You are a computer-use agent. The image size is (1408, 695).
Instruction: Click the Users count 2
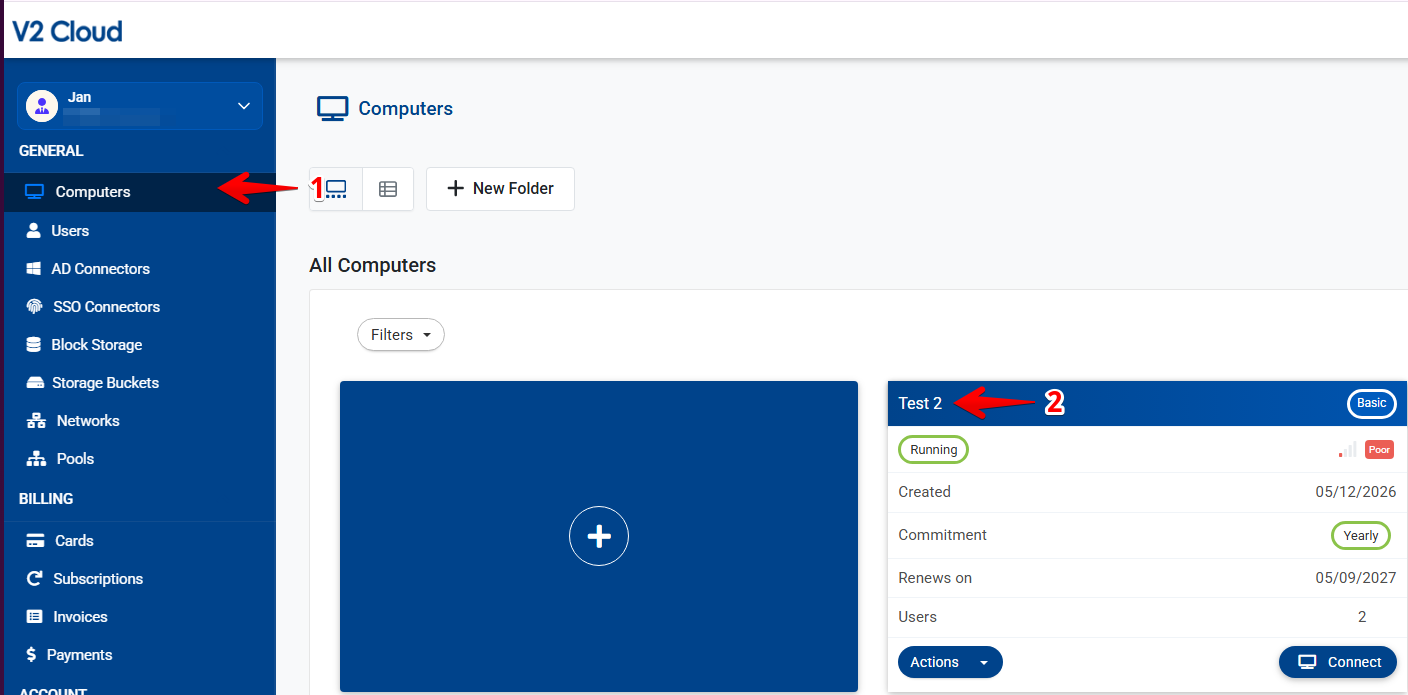pyautogui.click(x=1362, y=617)
